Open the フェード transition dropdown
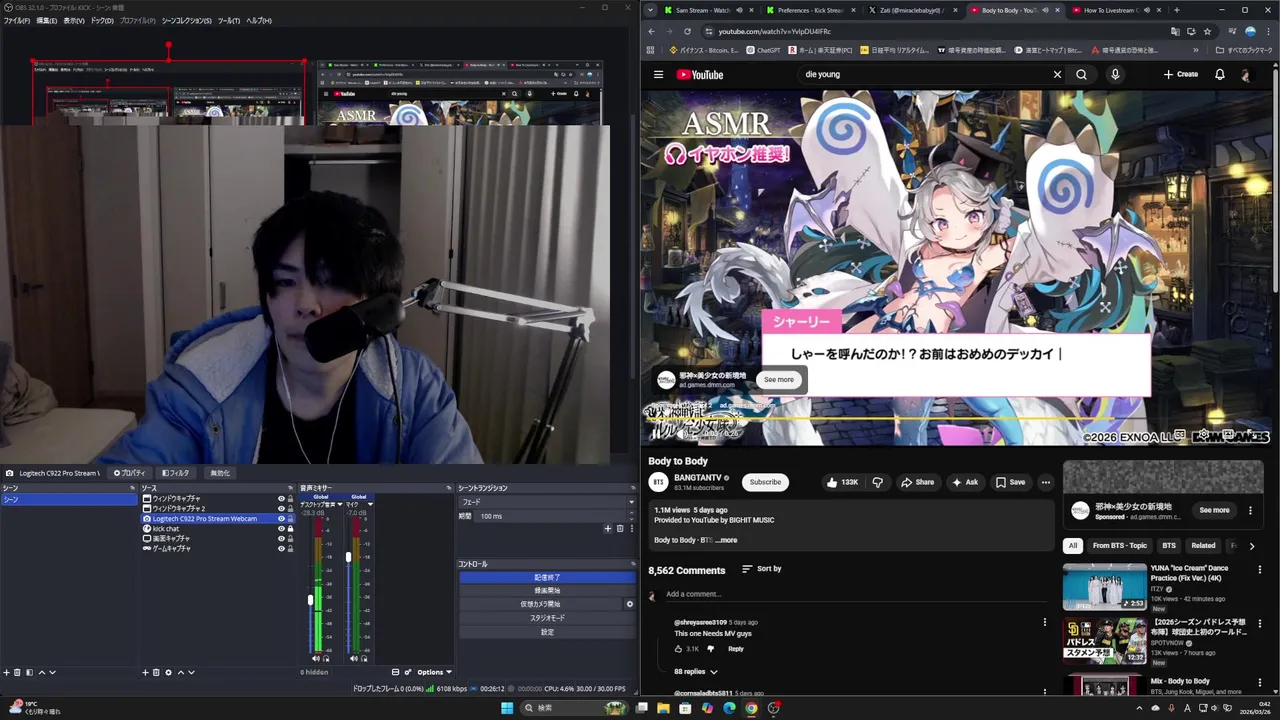 click(546, 502)
